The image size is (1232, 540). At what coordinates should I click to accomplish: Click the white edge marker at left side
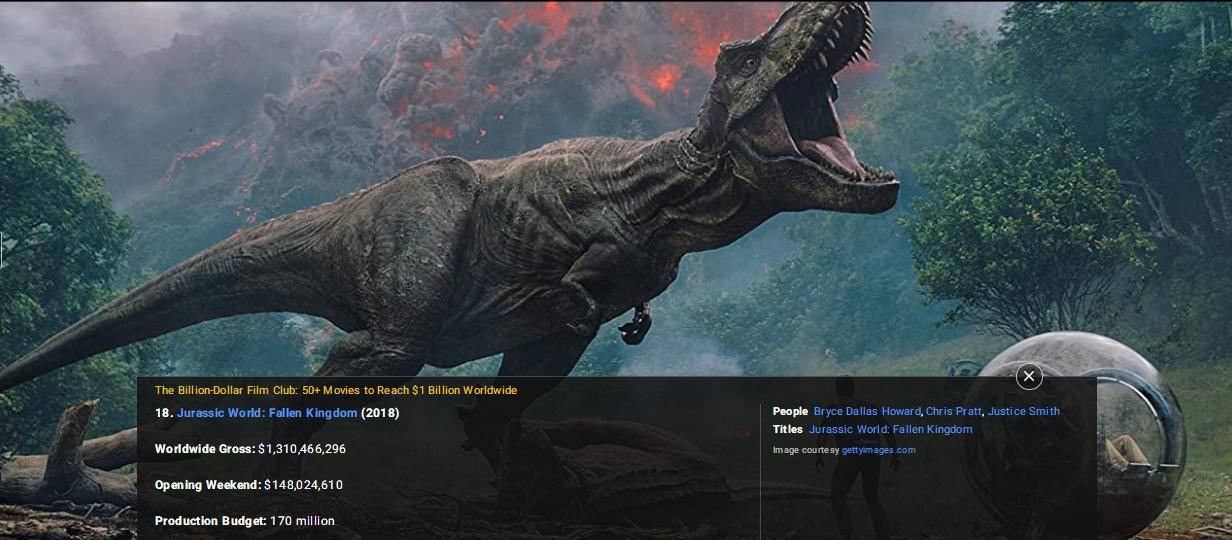tap(1, 249)
